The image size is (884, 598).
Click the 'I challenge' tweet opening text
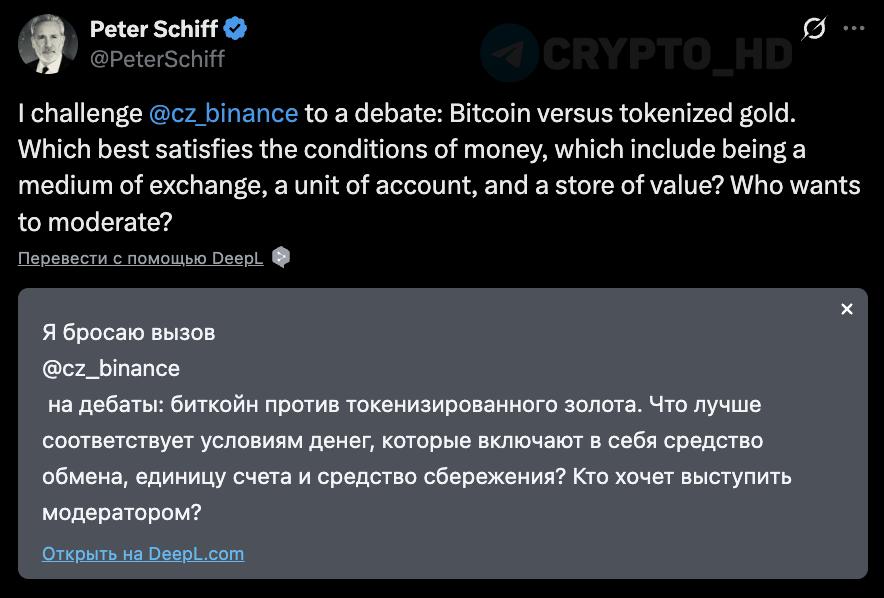coord(80,113)
